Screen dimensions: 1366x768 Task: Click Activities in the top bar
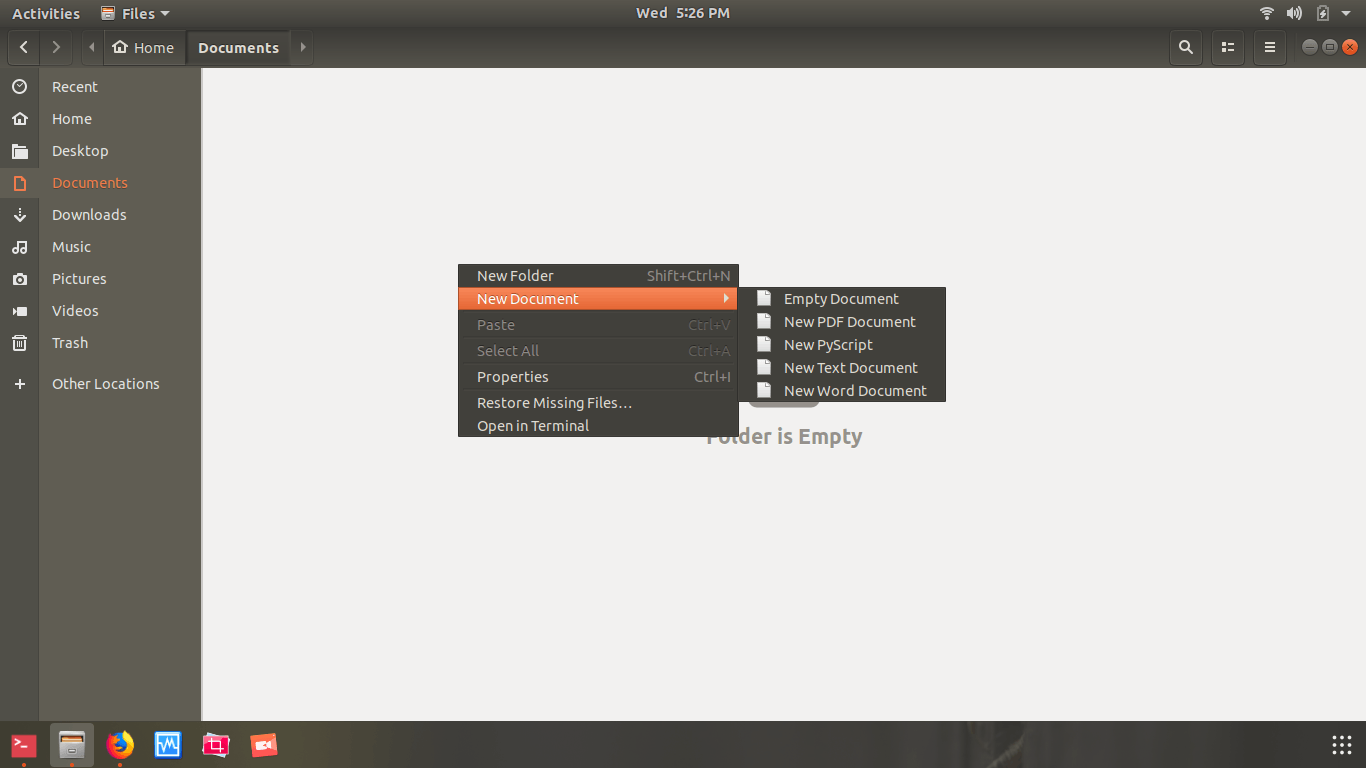click(x=46, y=13)
